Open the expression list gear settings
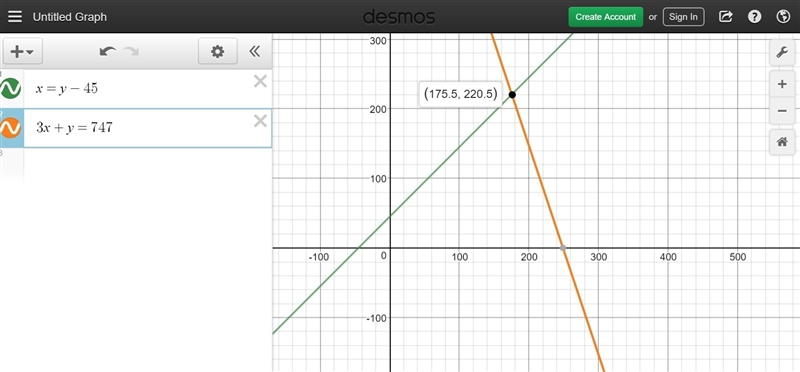800x372 pixels. [218, 52]
